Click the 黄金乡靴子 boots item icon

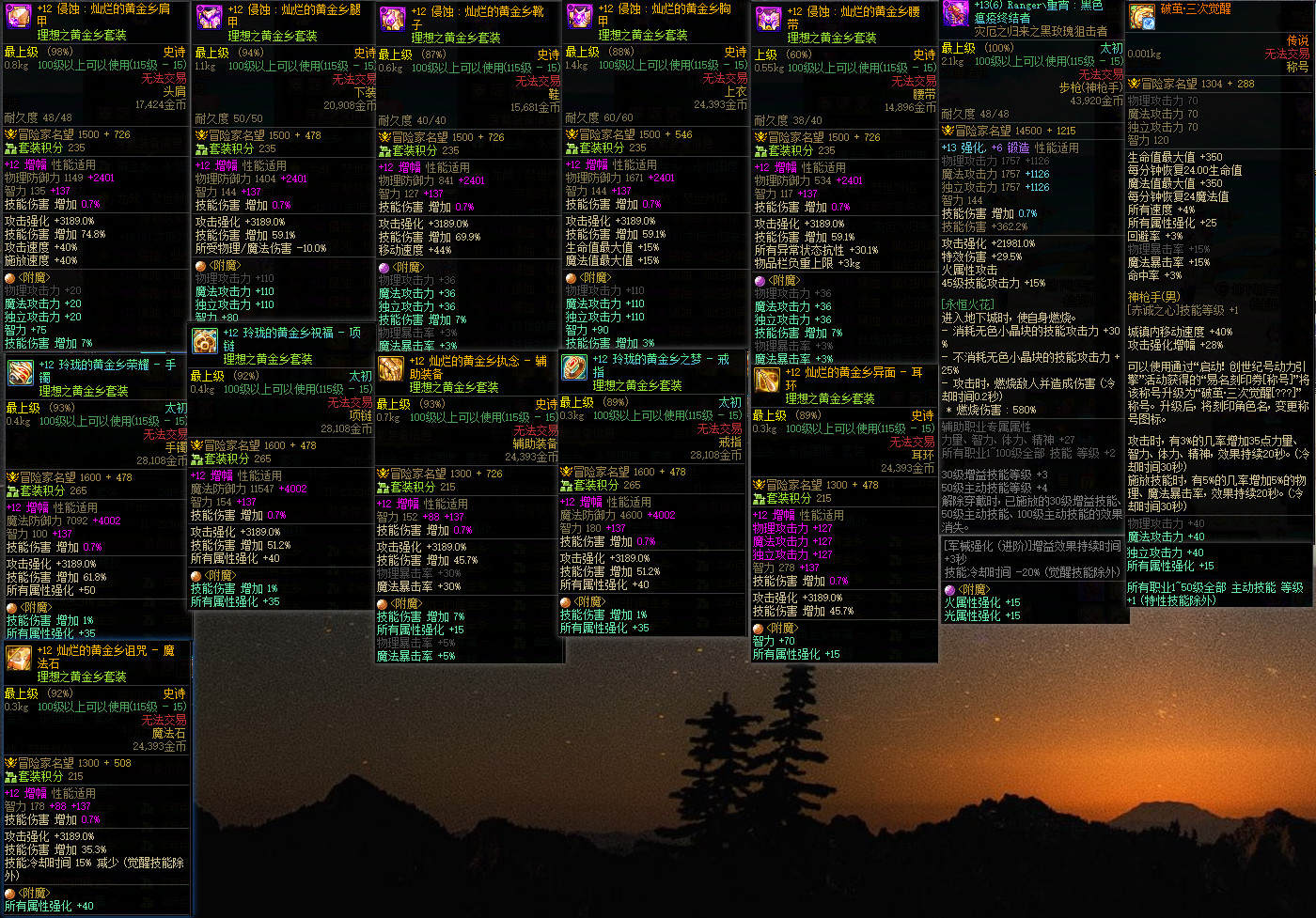click(x=392, y=18)
